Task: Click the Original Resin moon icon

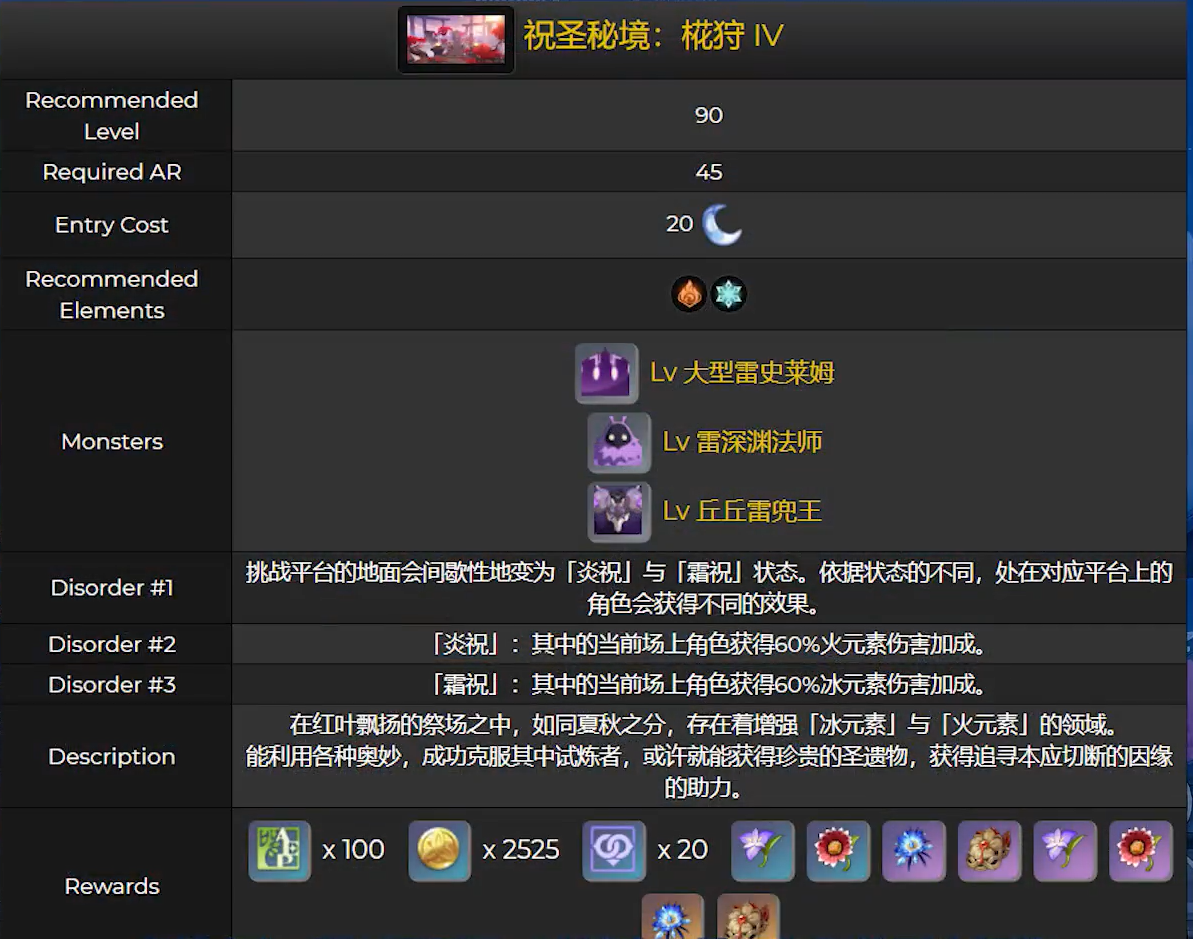Action: pyautogui.click(x=721, y=224)
